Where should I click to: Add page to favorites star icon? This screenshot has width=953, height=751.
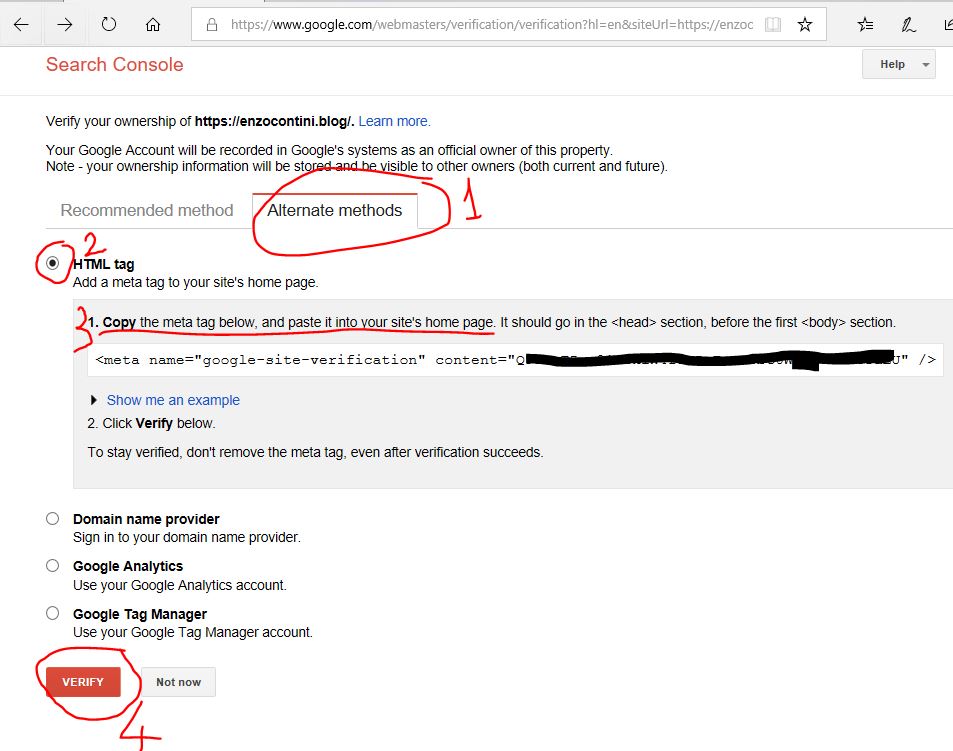point(805,25)
